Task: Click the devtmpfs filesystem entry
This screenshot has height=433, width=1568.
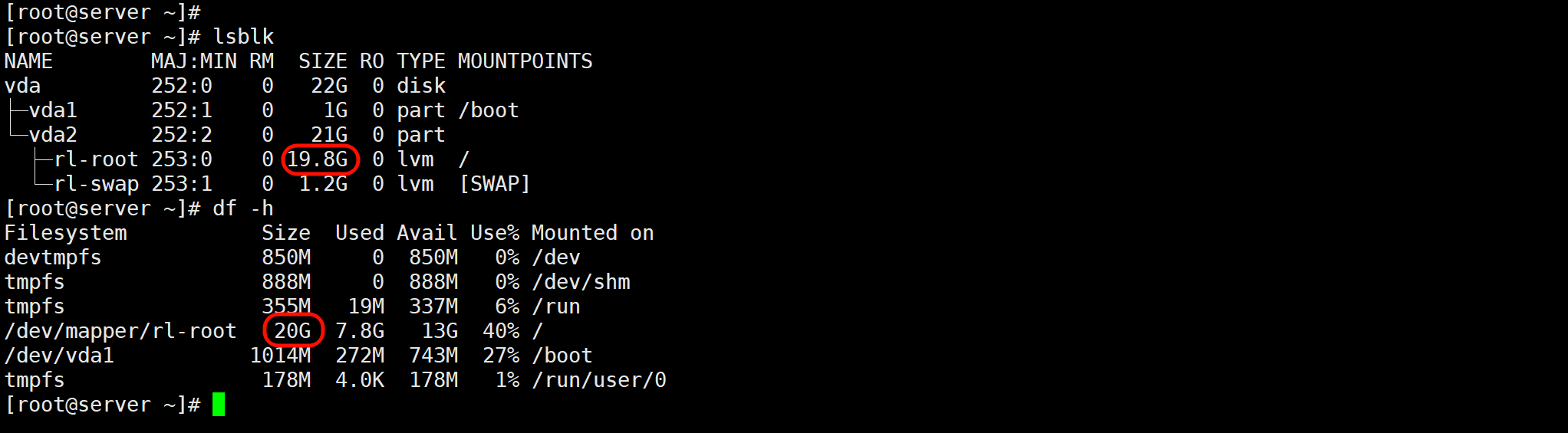Action: point(53,258)
